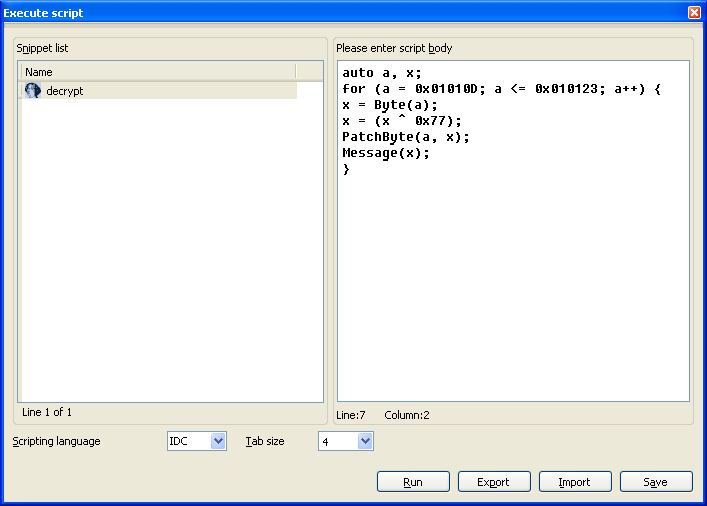Click the Execute script title bar

tap(300, 13)
